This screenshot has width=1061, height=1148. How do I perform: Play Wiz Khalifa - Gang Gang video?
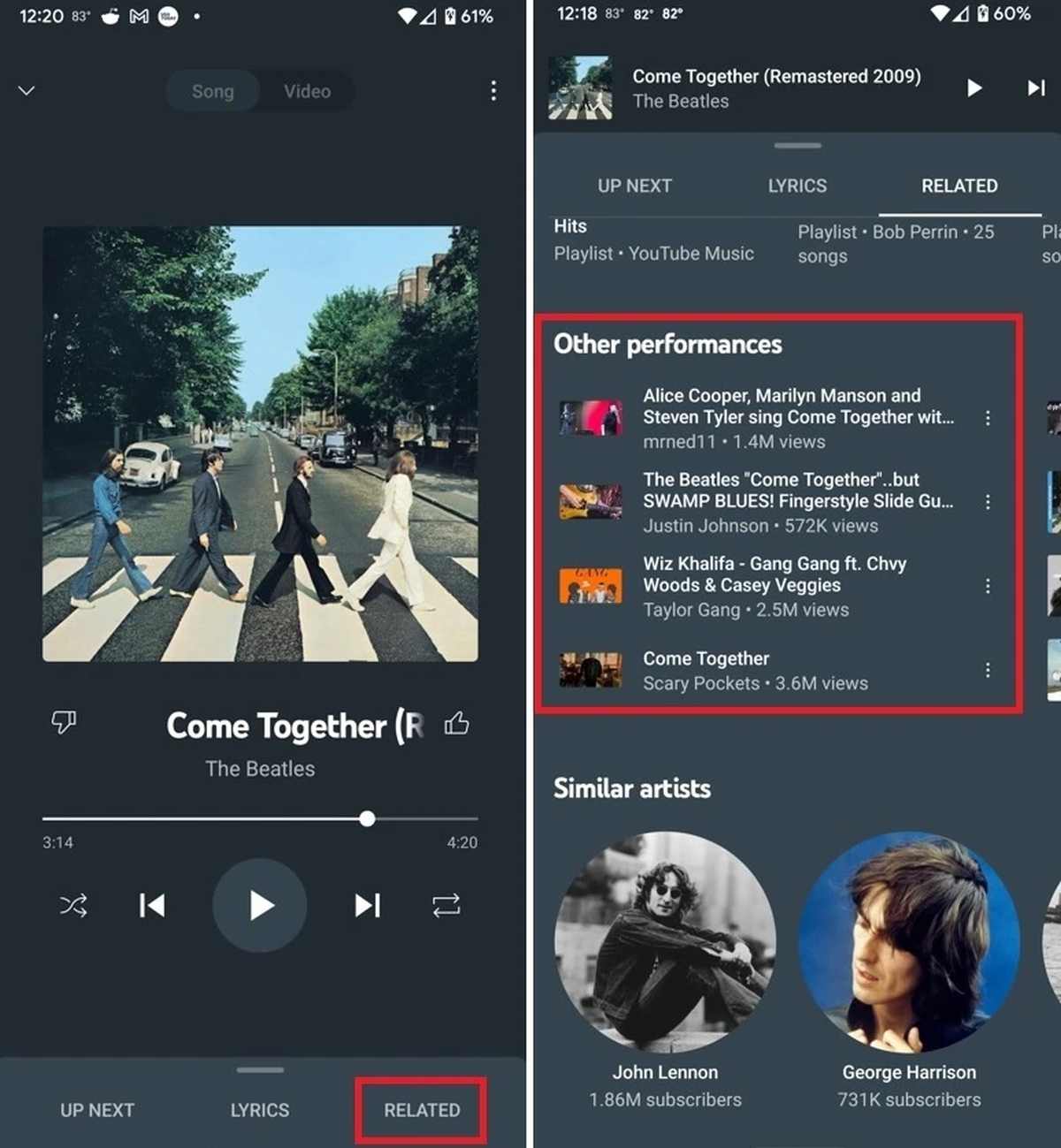tap(775, 586)
